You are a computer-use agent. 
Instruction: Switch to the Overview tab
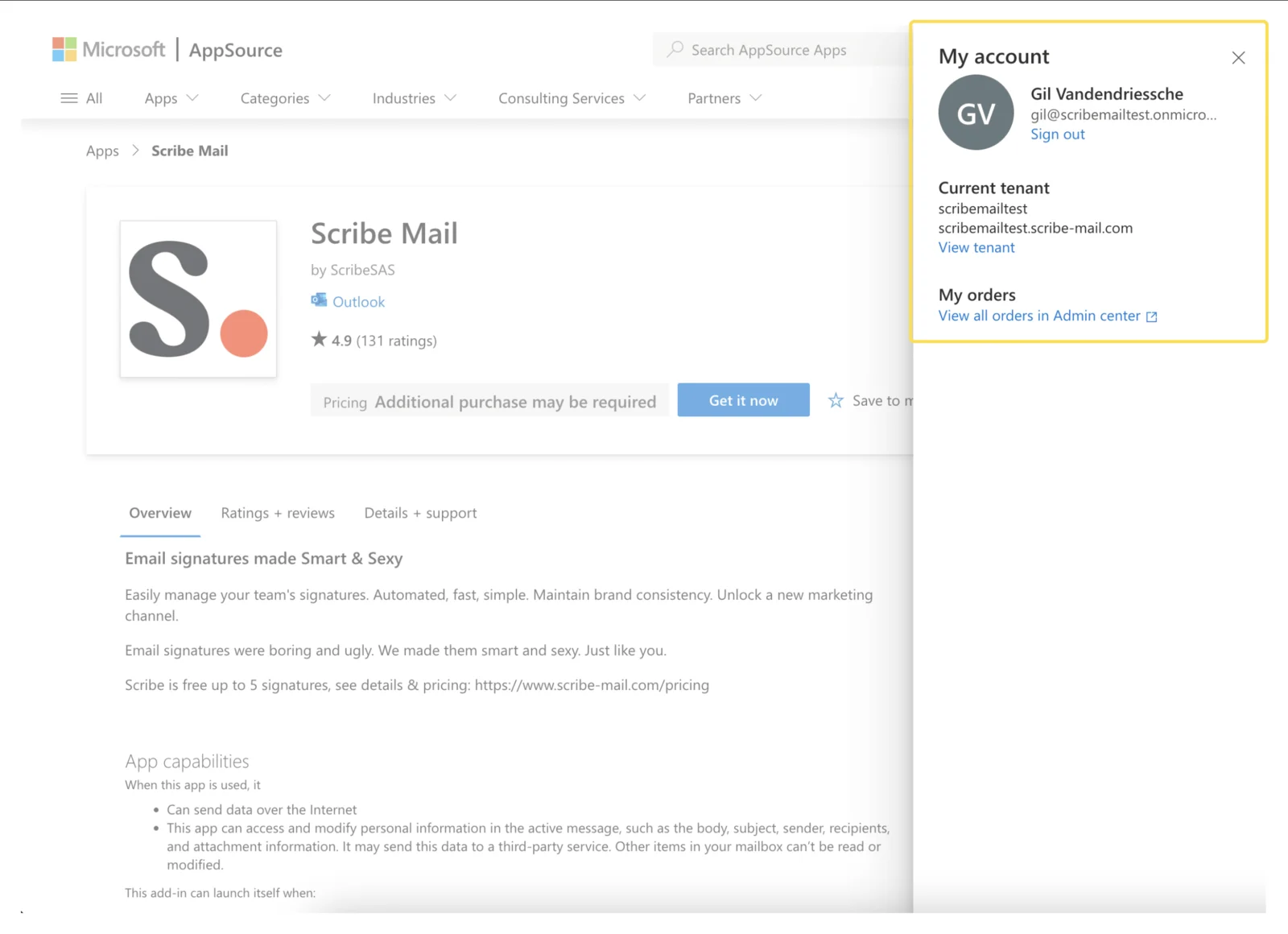click(160, 513)
